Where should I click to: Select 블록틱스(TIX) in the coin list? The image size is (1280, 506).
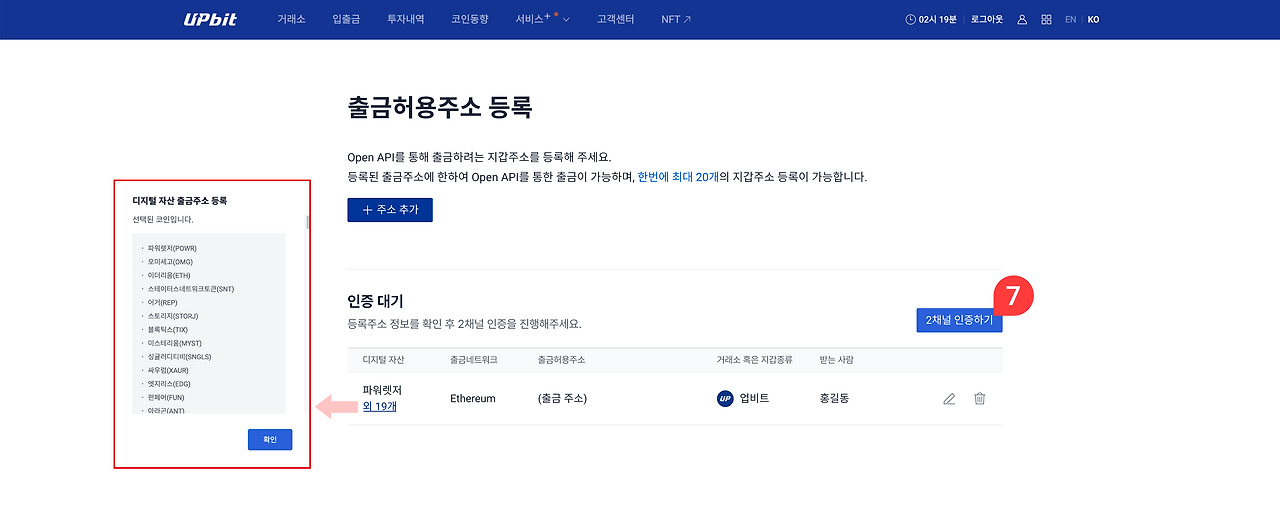[x=167, y=329]
